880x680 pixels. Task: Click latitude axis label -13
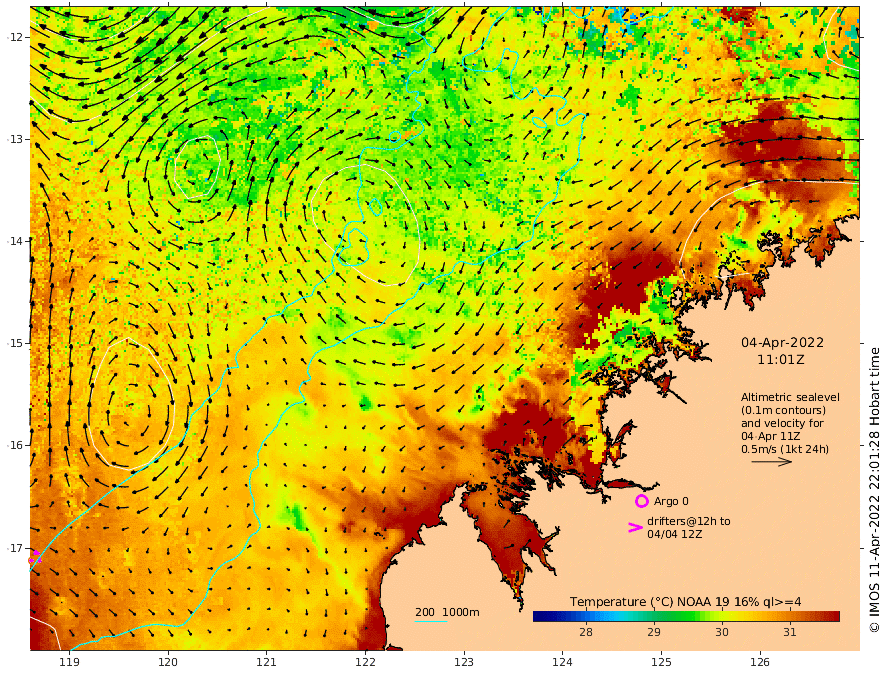point(15,139)
